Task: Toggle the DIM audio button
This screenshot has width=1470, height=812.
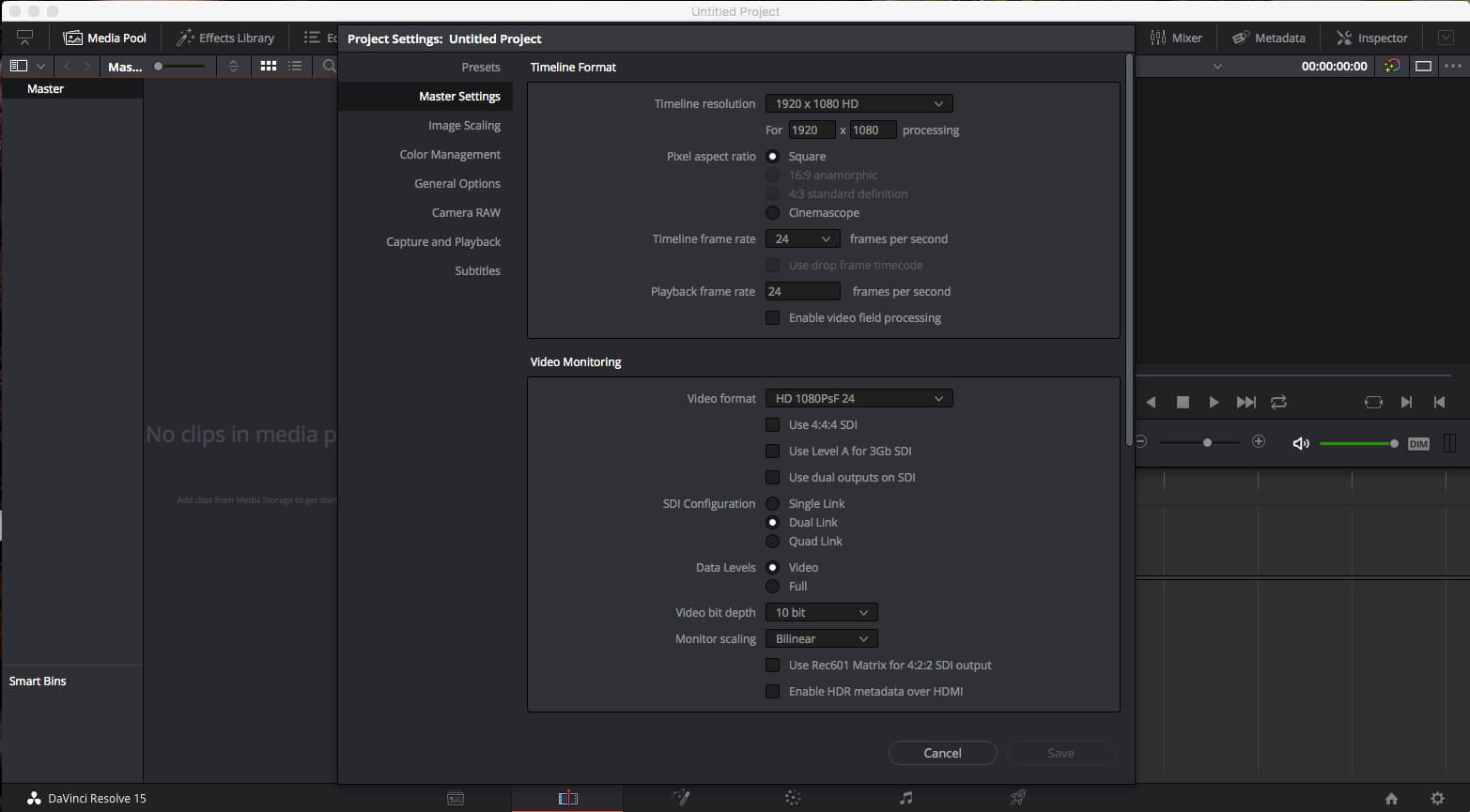Action: pyautogui.click(x=1418, y=443)
